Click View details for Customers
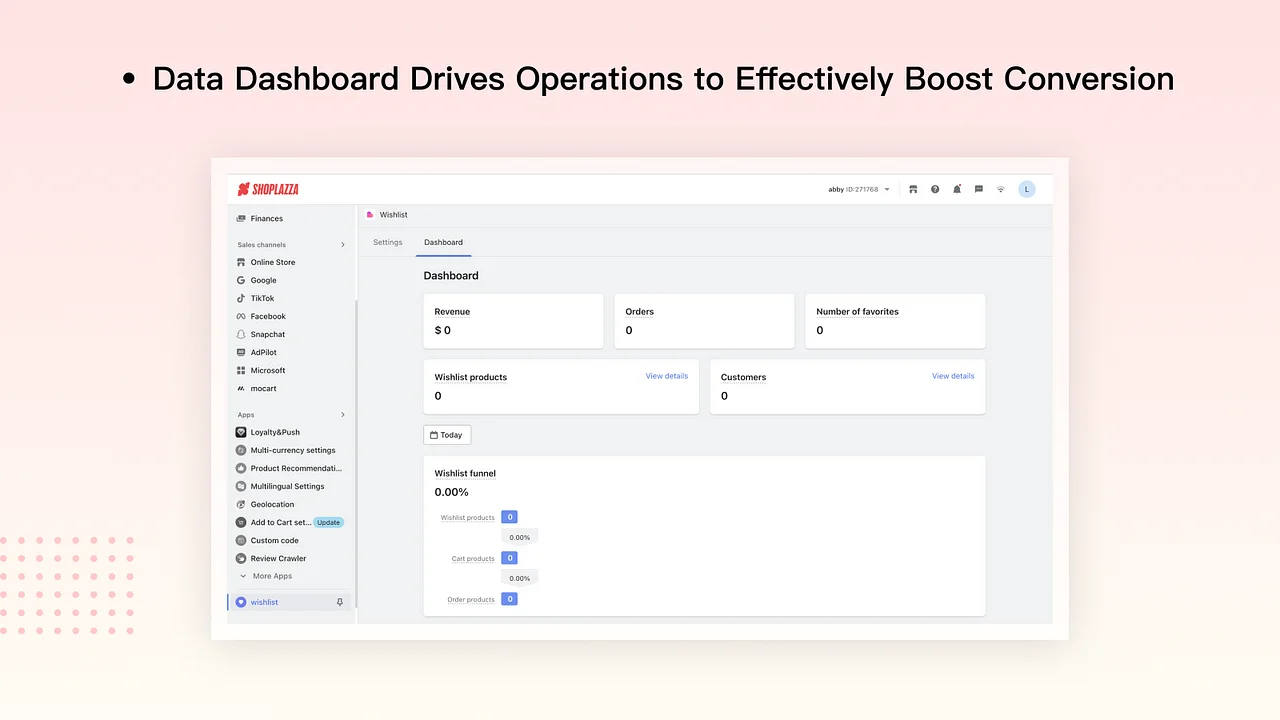 (952, 376)
